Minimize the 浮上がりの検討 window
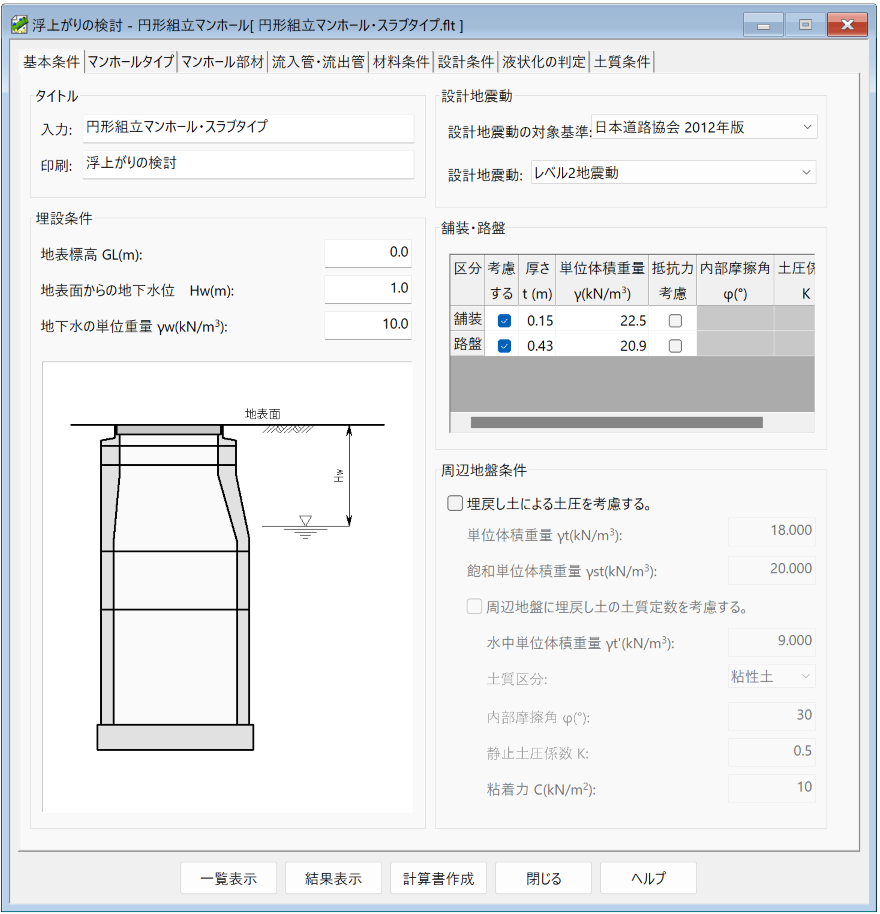This screenshot has height=914, width=880. click(x=763, y=25)
